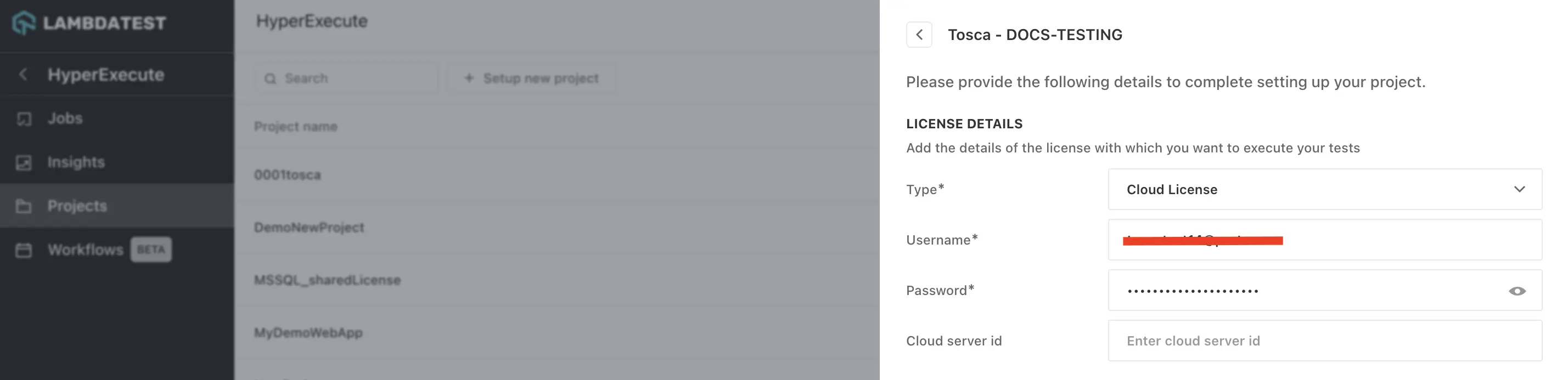Click Setup new project button
The width and height of the screenshot is (1568, 380).
point(531,78)
